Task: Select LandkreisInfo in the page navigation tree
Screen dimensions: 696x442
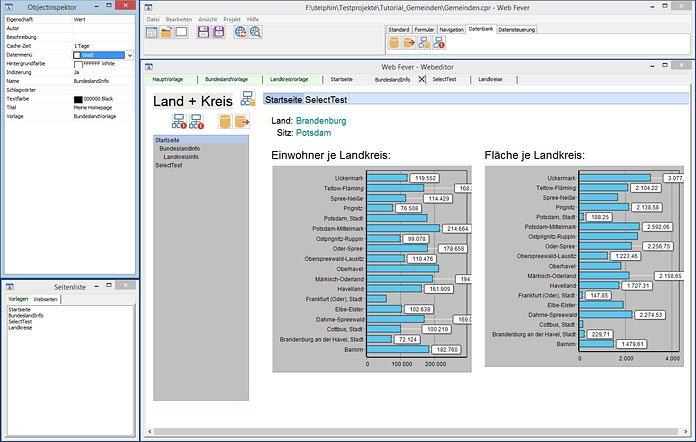Action: point(181,156)
